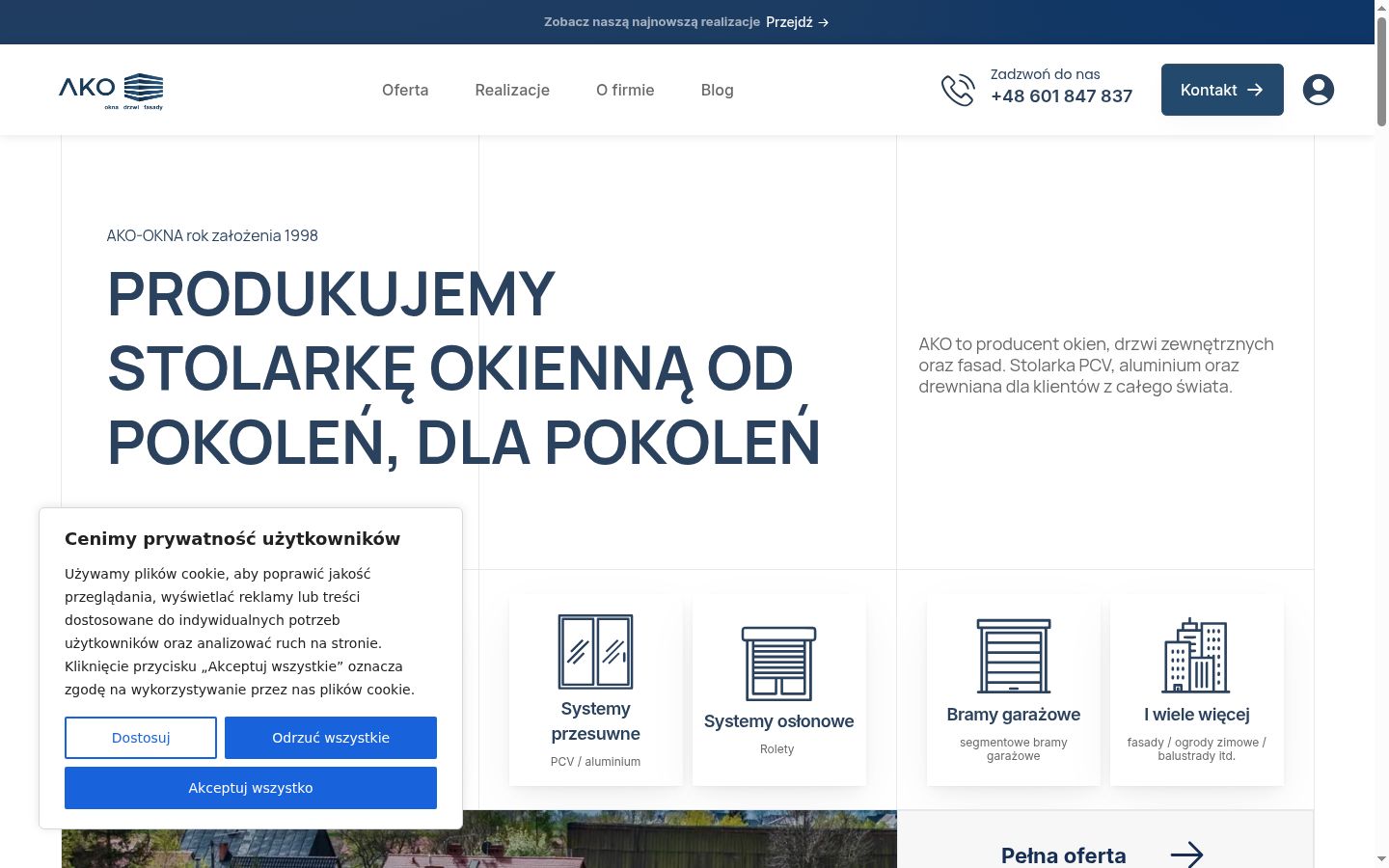Call the number +48 601 847 837
Image resolution: width=1389 pixels, height=868 pixels.
click(x=1061, y=96)
